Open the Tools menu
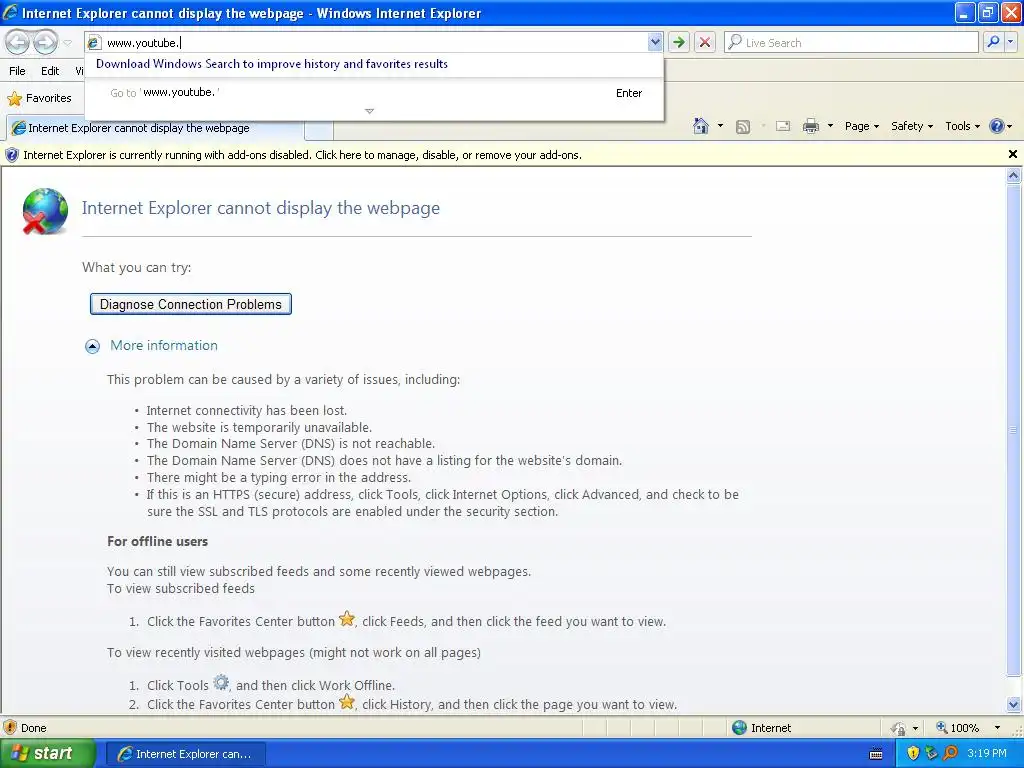Viewport: 1024px width, 768px height. tap(963, 126)
